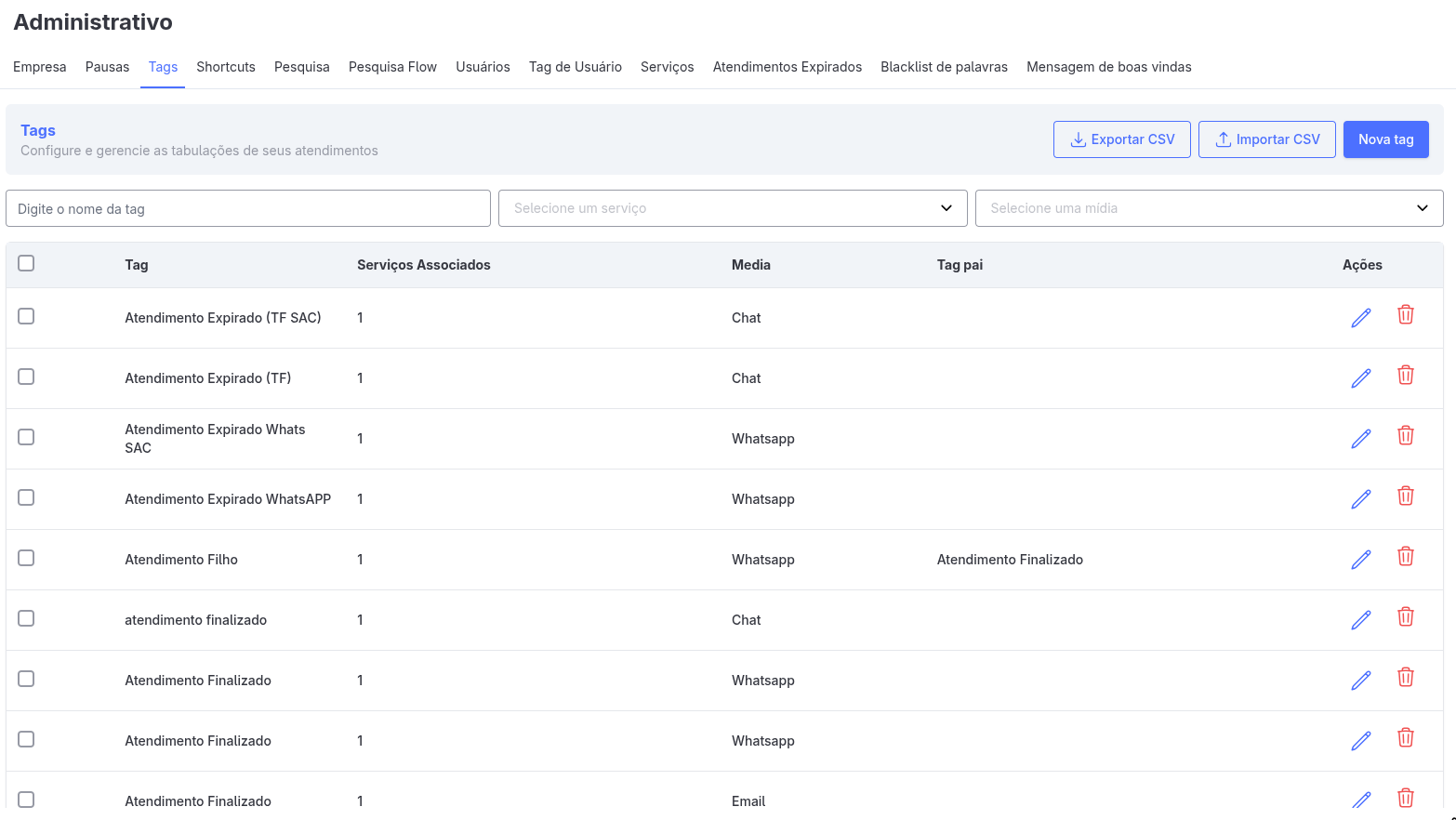This screenshot has height=820, width=1456.
Task: Toggle select-all checkbox in table header
Action: pyautogui.click(x=26, y=263)
